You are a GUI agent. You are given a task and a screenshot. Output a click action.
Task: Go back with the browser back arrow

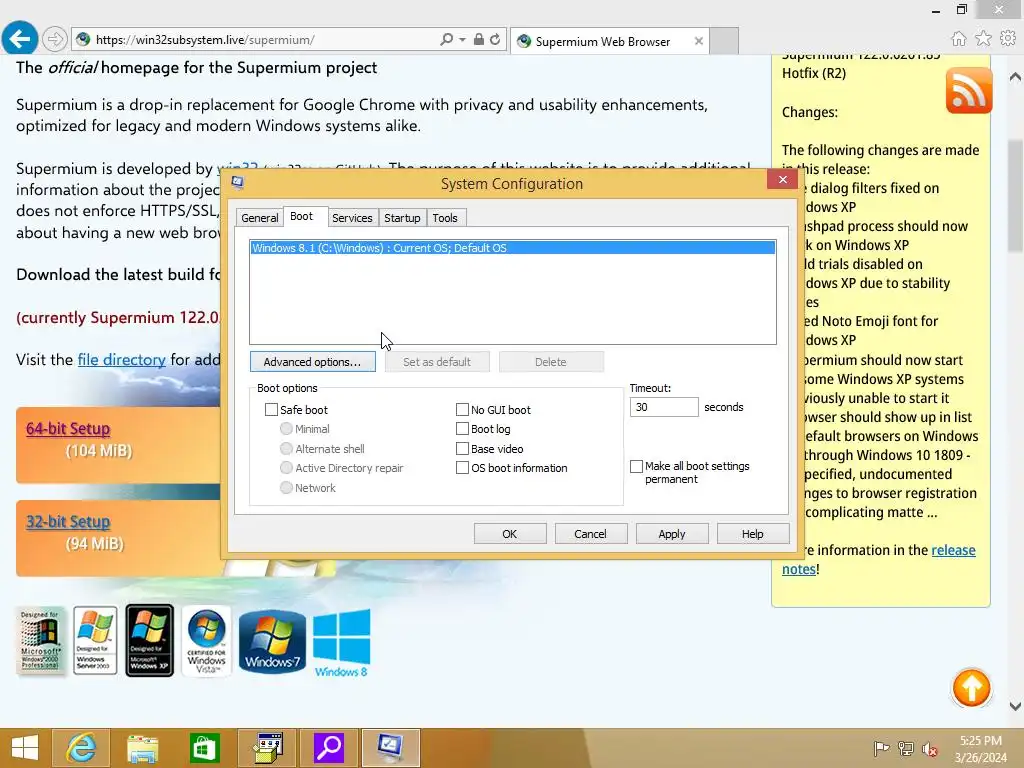coord(20,39)
